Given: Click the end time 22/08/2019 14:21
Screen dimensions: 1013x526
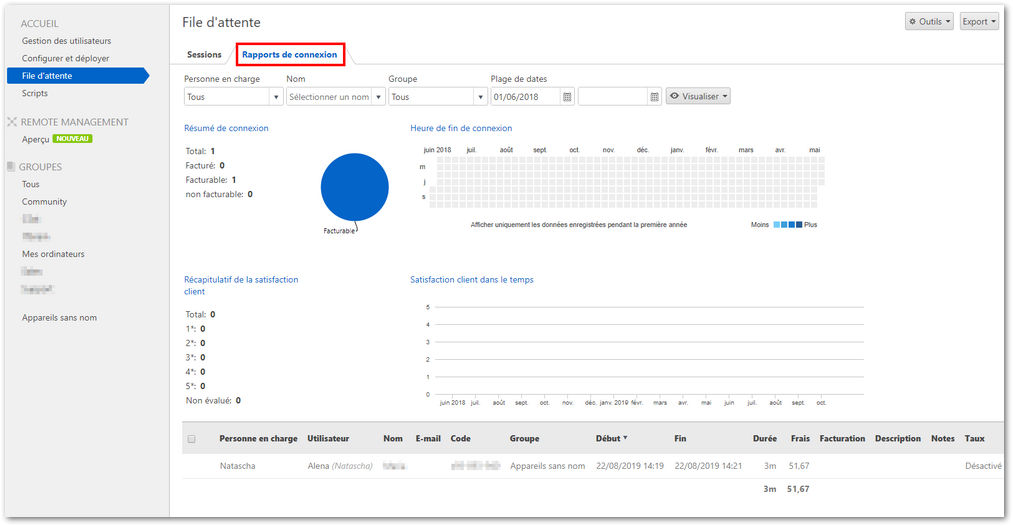Looking at the screenshot, I should pos(708,466).
